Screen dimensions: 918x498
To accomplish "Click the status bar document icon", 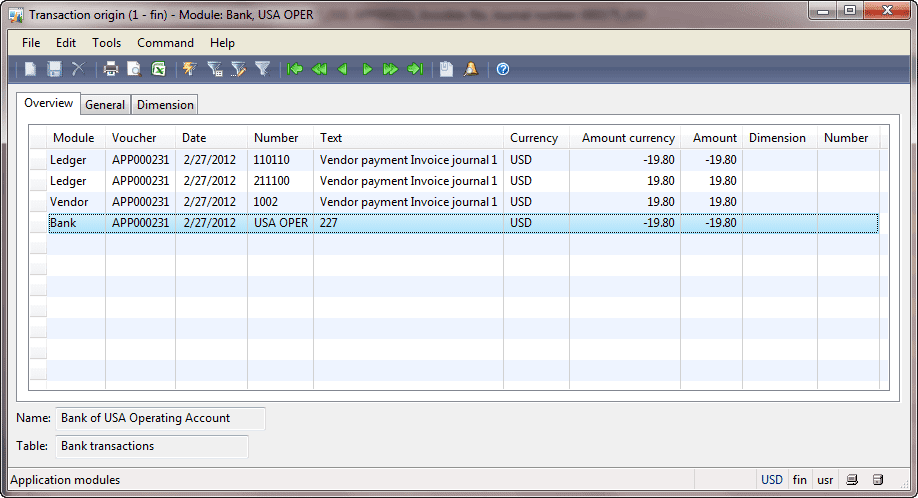I will pos(878,480).
